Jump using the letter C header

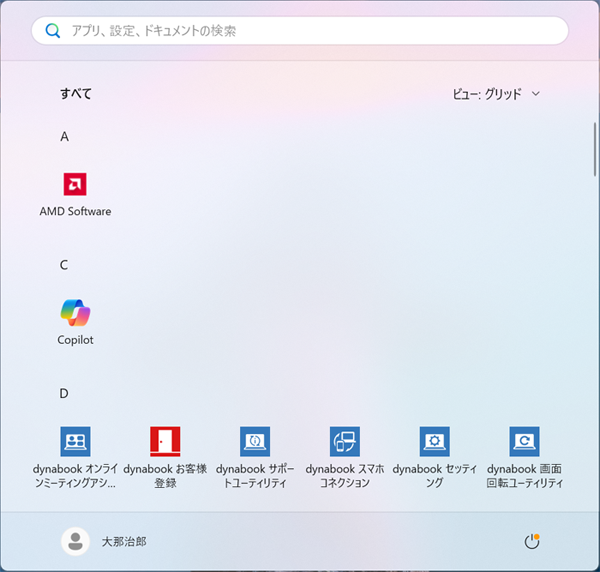click(x=64, y=265)
